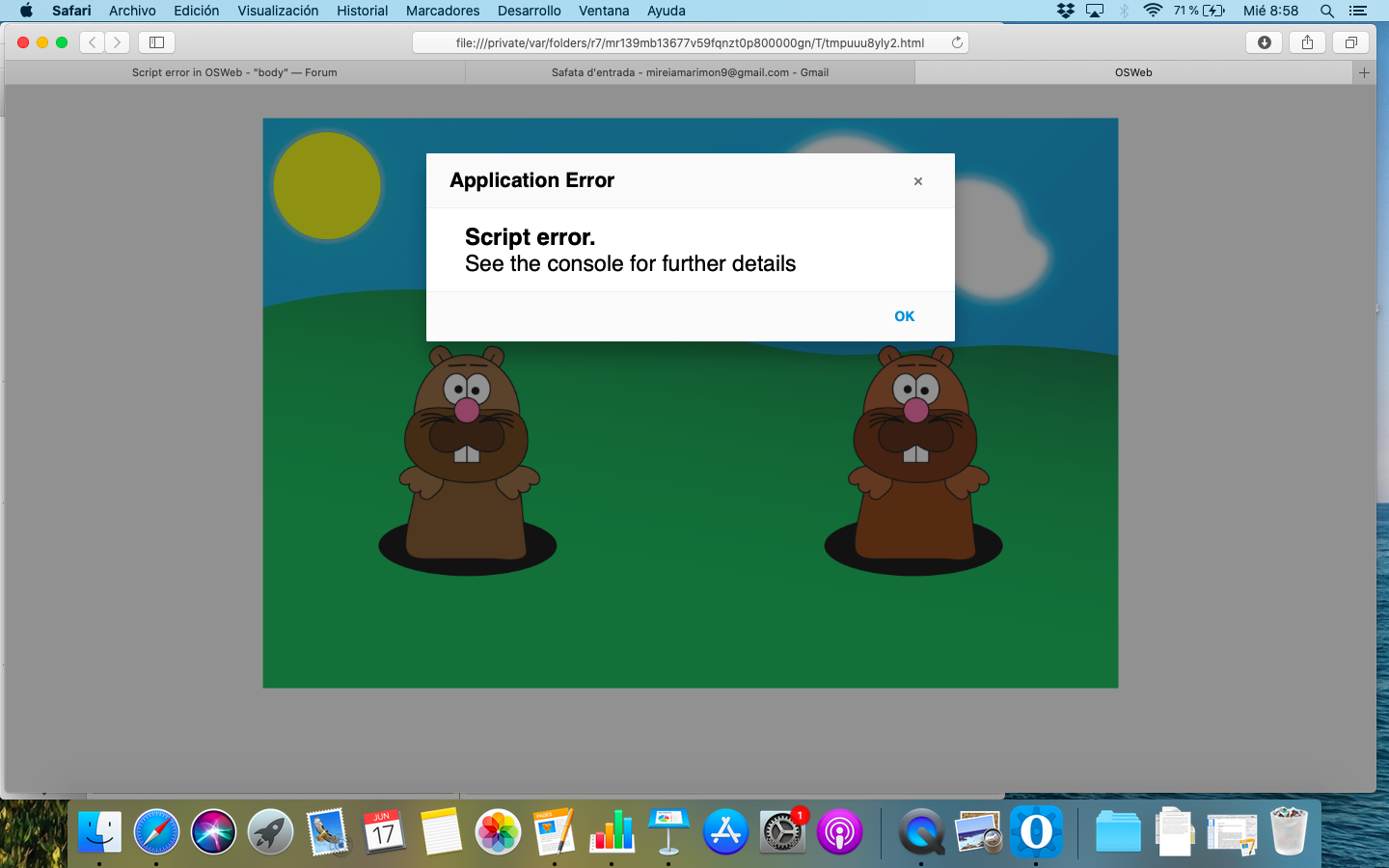Image resolution: width=1389 pixels, height=868 pixels.
Task: Click the Bluetooth menu bar icon
Action: [1124, 11]
